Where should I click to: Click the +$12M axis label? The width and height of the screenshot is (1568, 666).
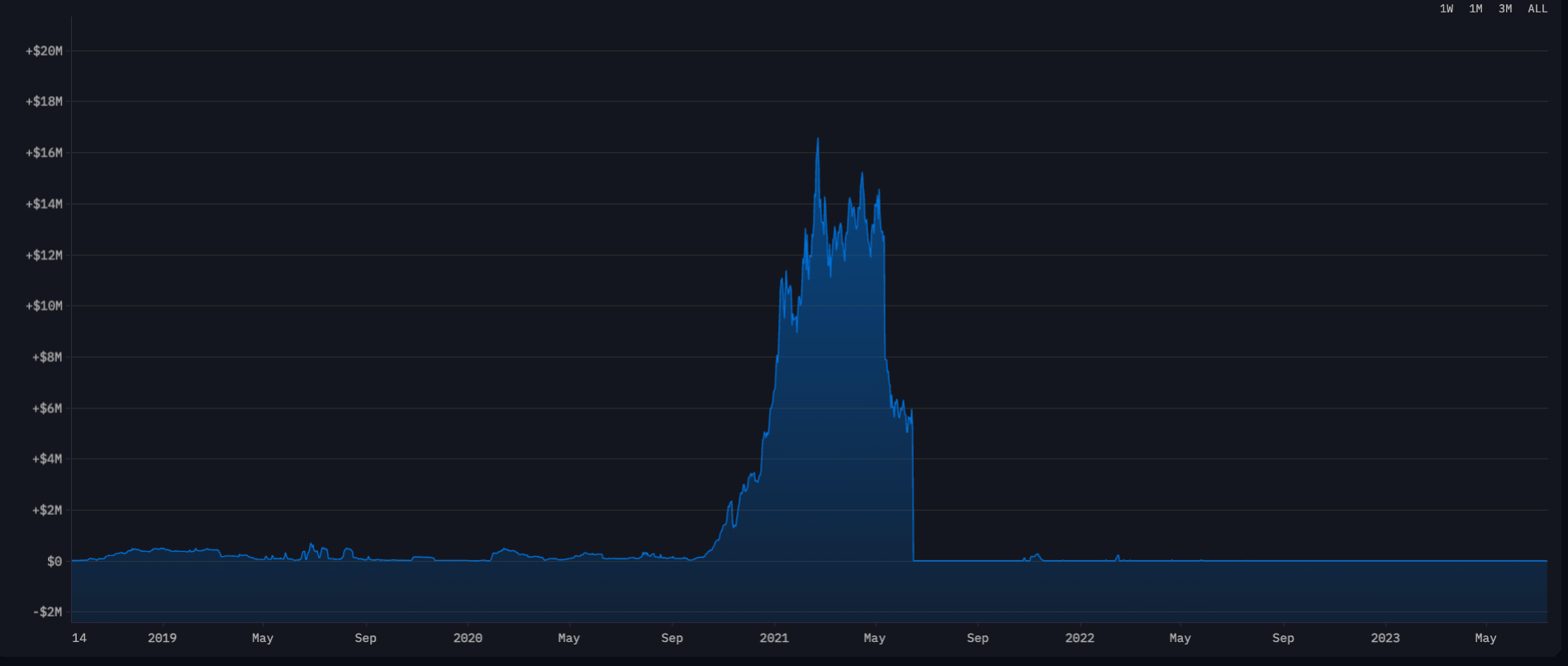tap(44, 255)
